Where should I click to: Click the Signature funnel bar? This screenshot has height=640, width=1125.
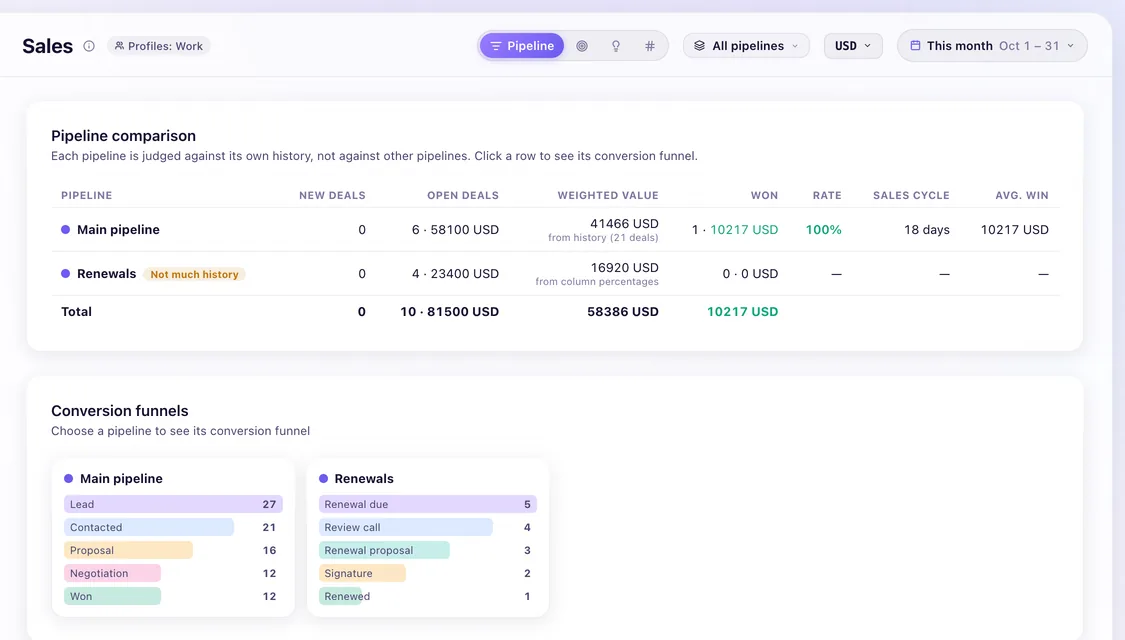[362, 573]
